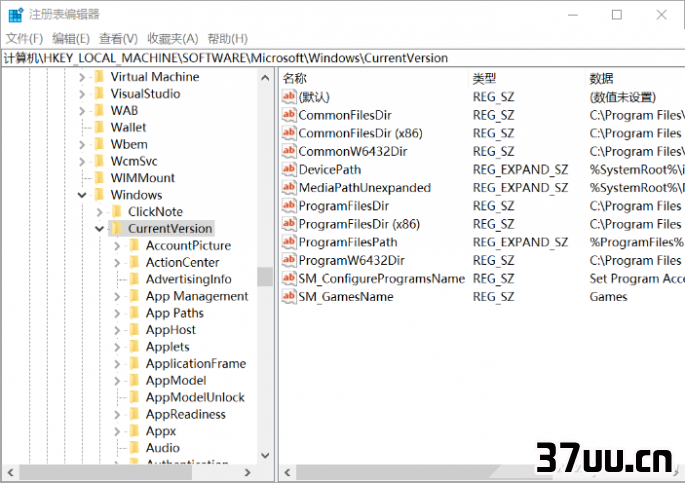Expand the App Management key
This screenshot has width=685, height=483.
point(117,297)
